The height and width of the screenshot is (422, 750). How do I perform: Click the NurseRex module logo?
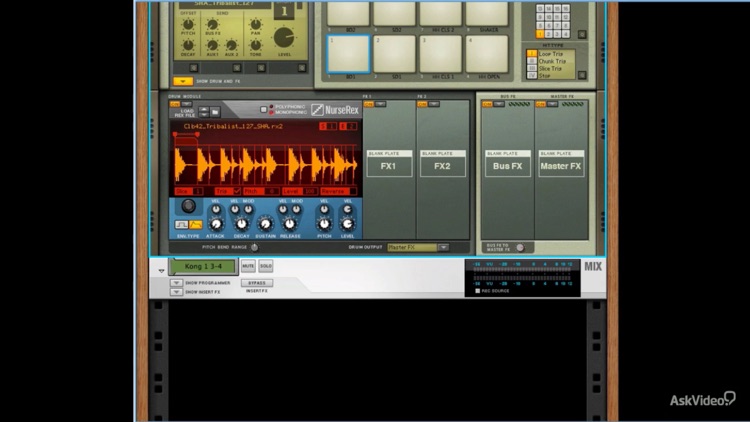point(335,110)
